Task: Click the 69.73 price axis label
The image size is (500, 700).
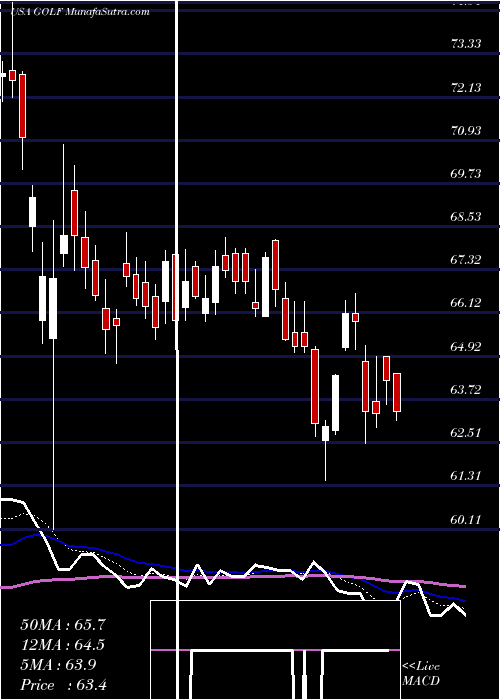Action: tap(466, 173)
